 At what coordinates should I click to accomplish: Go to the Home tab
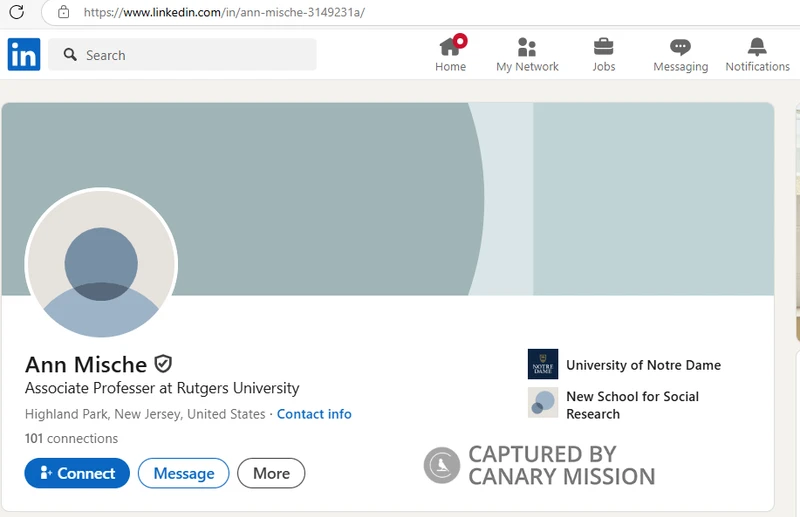450,55
